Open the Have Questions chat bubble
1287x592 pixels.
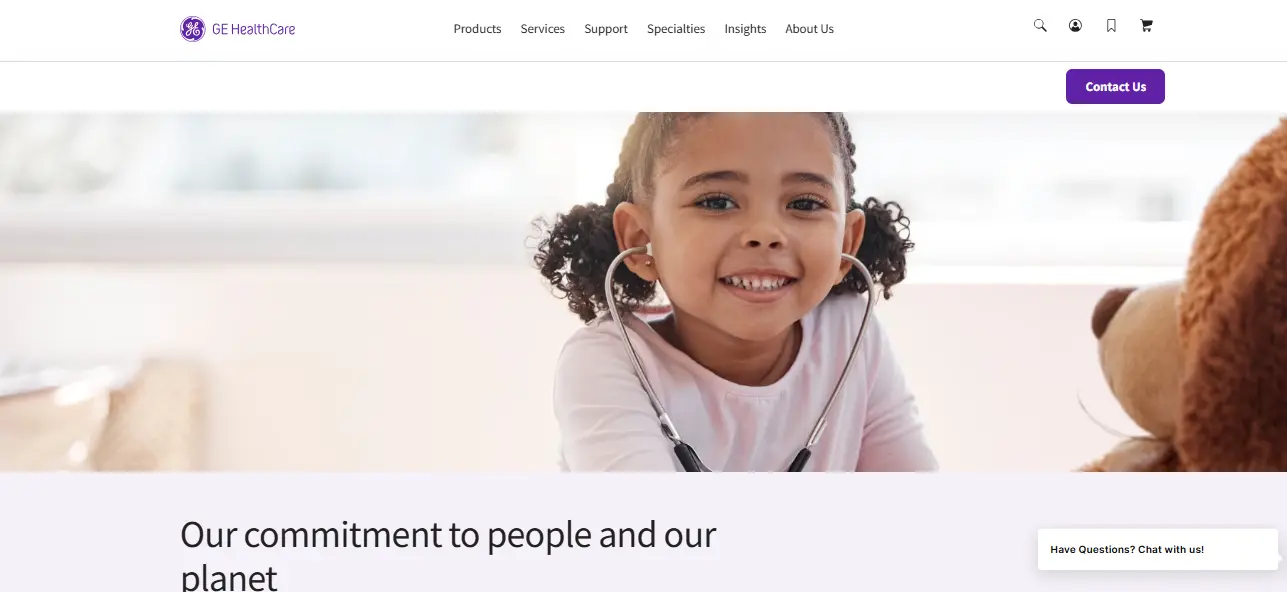pyautogui.click(x=1157, y=549)
